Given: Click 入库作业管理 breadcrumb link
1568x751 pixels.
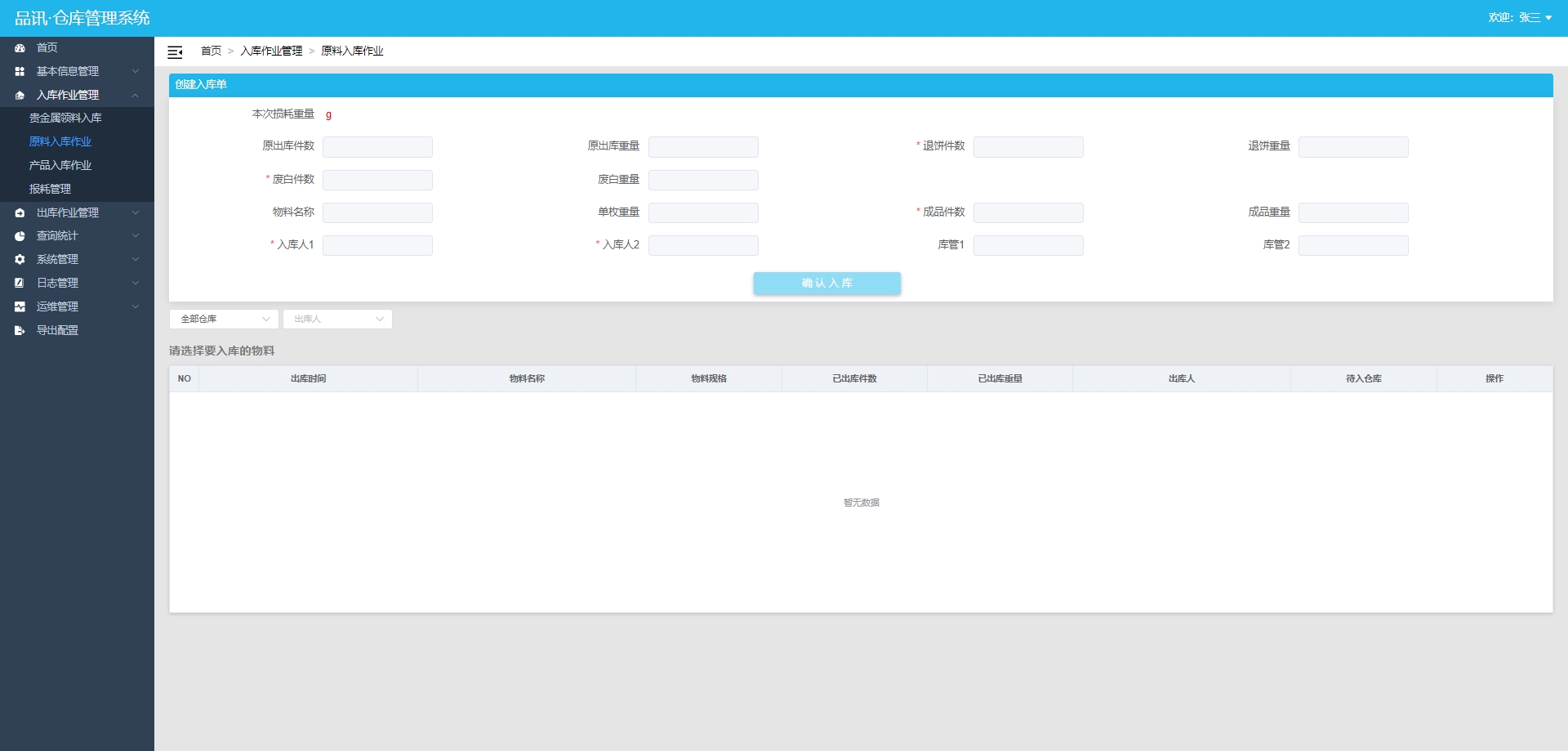Looking at the screenshot, I should [x=271, y=51].
